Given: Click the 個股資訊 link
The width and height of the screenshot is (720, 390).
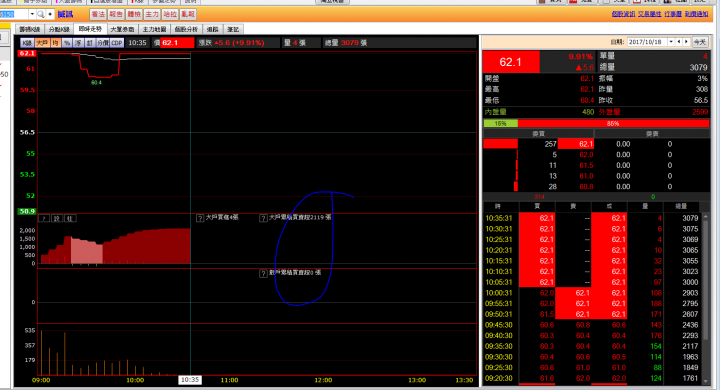Looking at the screenshot, I should [623, 14].
